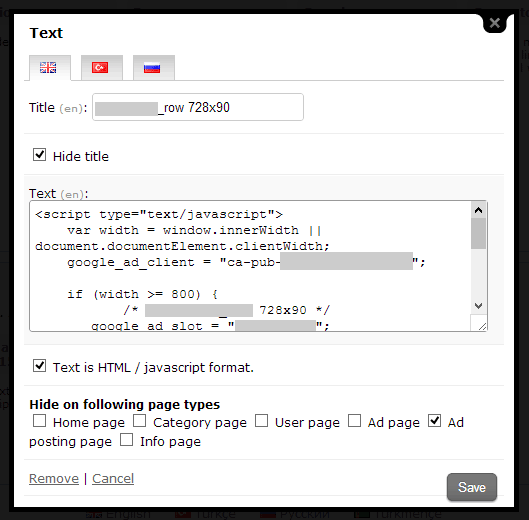Click the textarea scroll up arrow
This screenshot has width=529, height=520.
pos(478,211)
